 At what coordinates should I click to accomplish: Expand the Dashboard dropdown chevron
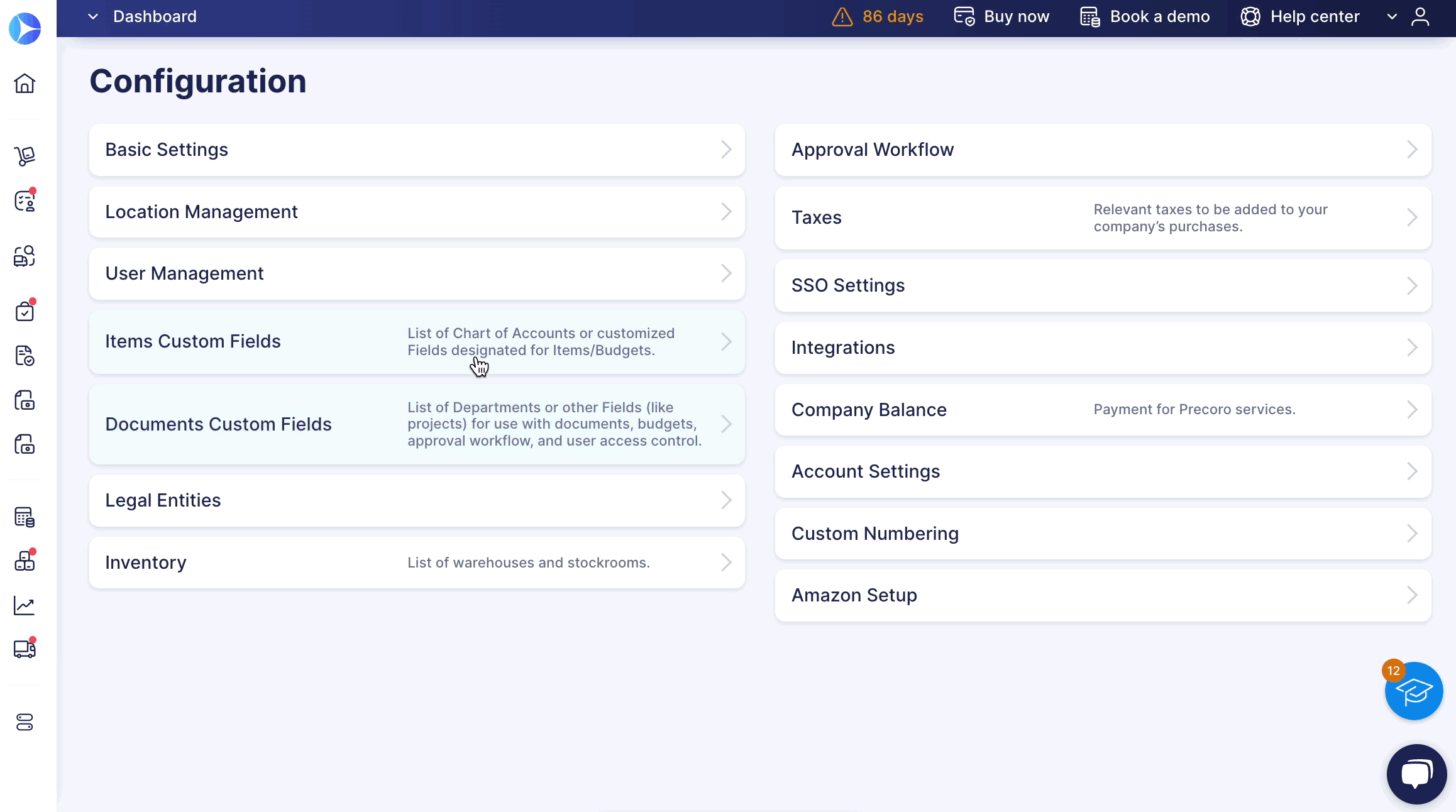tap(93, 16)
